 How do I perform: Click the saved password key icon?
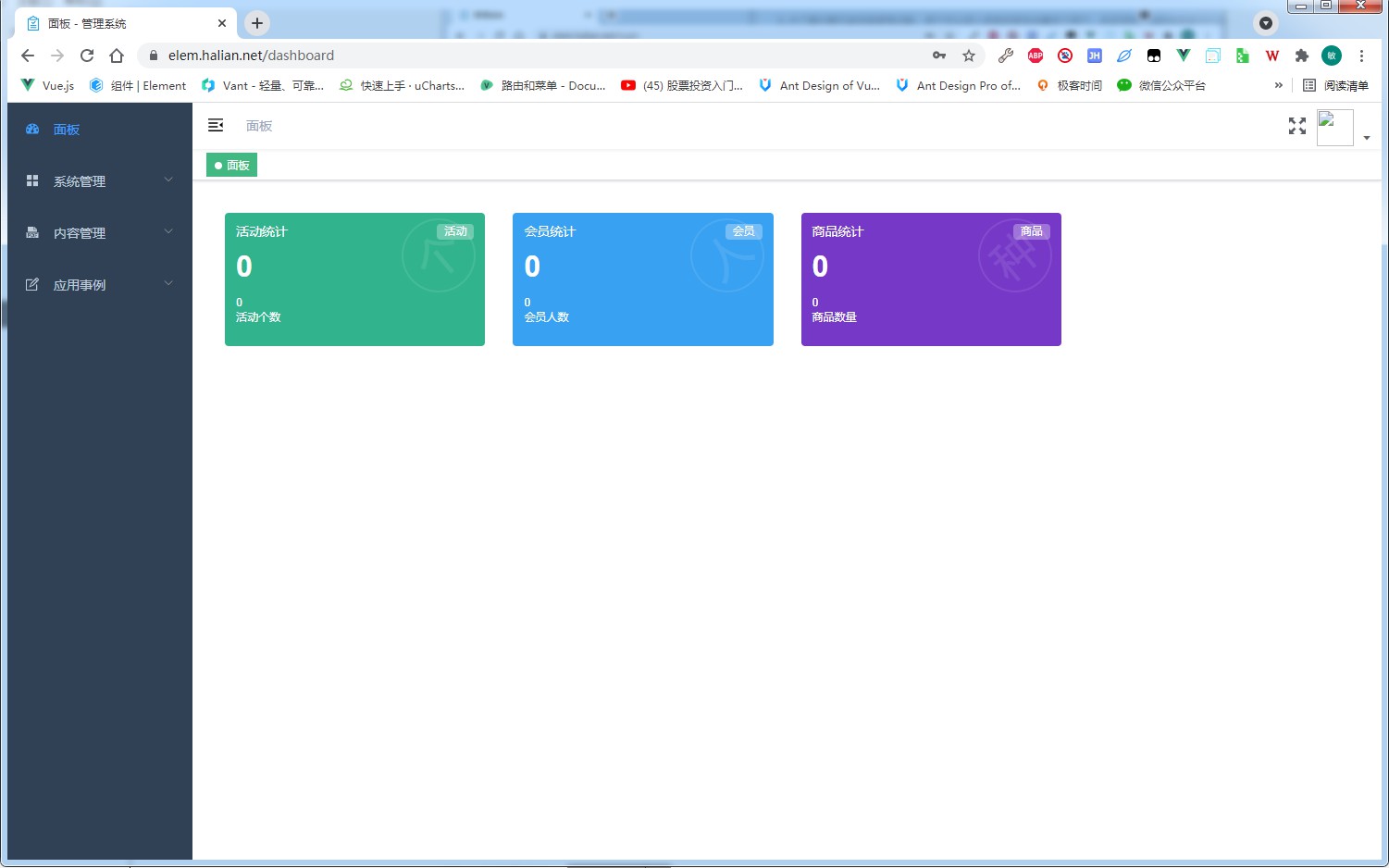click(939, 56)
